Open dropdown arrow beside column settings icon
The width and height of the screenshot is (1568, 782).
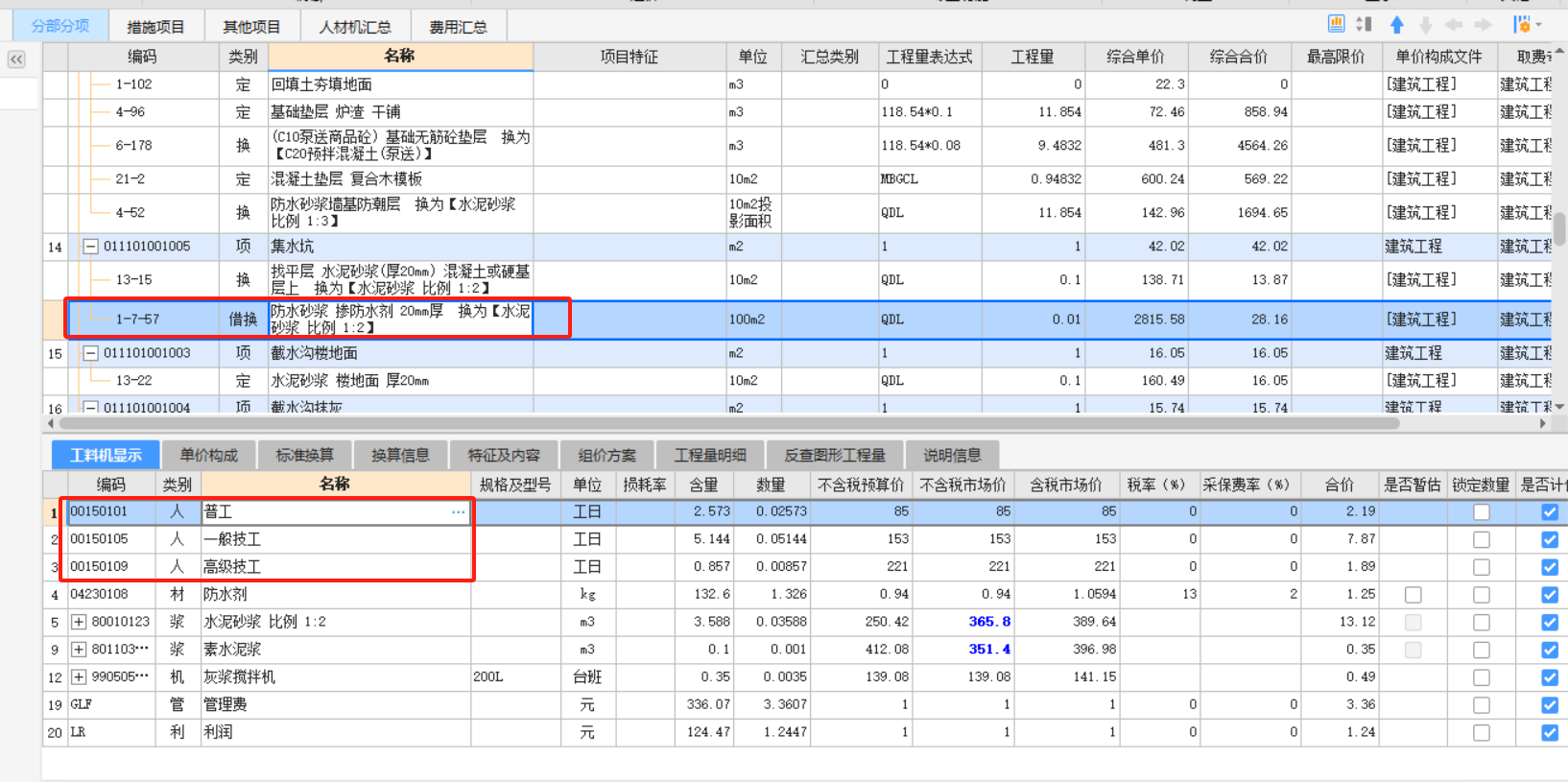[1538, 26]
